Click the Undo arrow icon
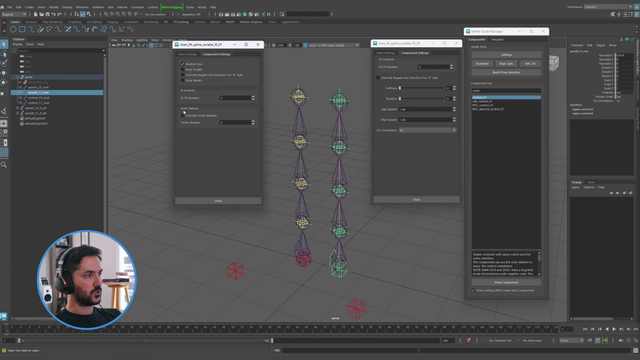This screenshot has width=640, height=360. tap(53, 14)
